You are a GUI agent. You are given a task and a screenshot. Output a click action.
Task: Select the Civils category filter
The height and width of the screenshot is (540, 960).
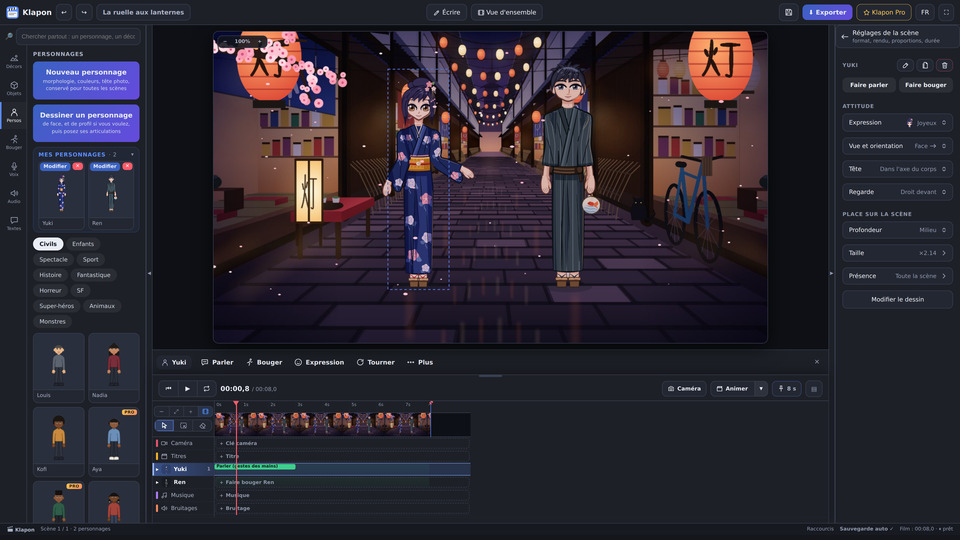[x=48, y=244]
